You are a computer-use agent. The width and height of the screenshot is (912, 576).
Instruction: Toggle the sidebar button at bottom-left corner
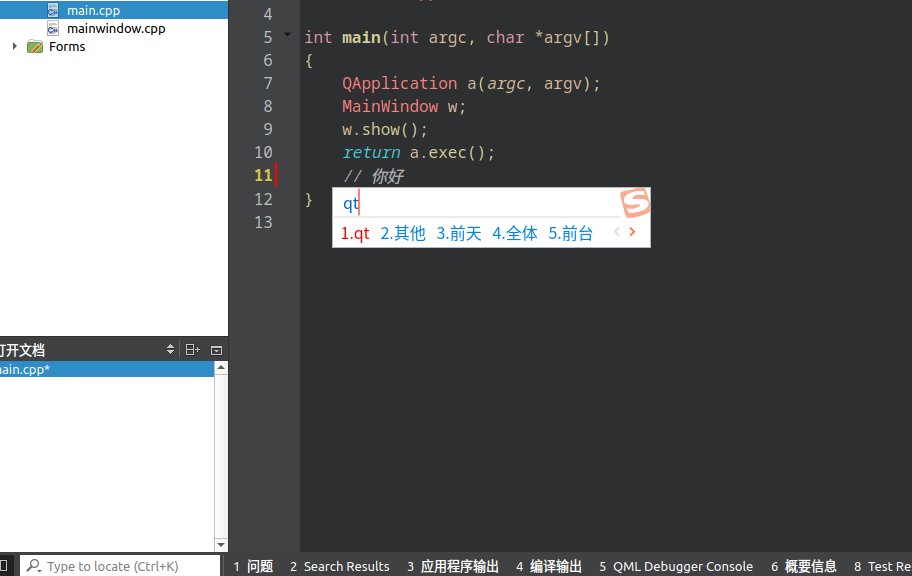pos(6,566)
